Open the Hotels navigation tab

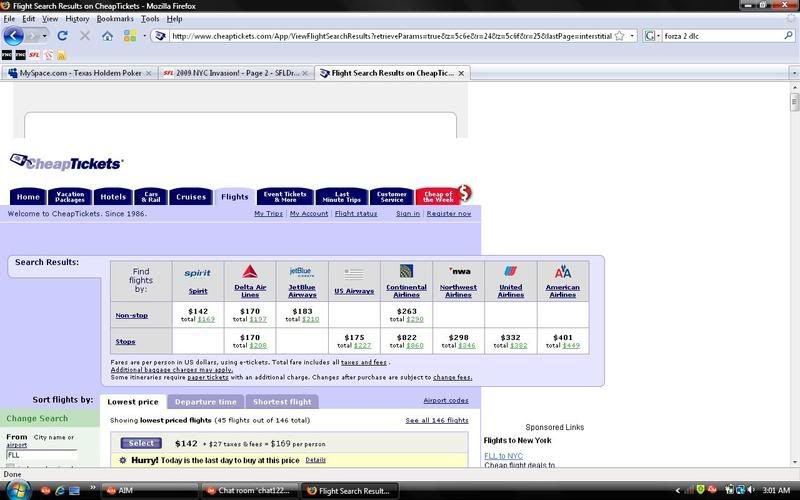[x=113, y=197]
